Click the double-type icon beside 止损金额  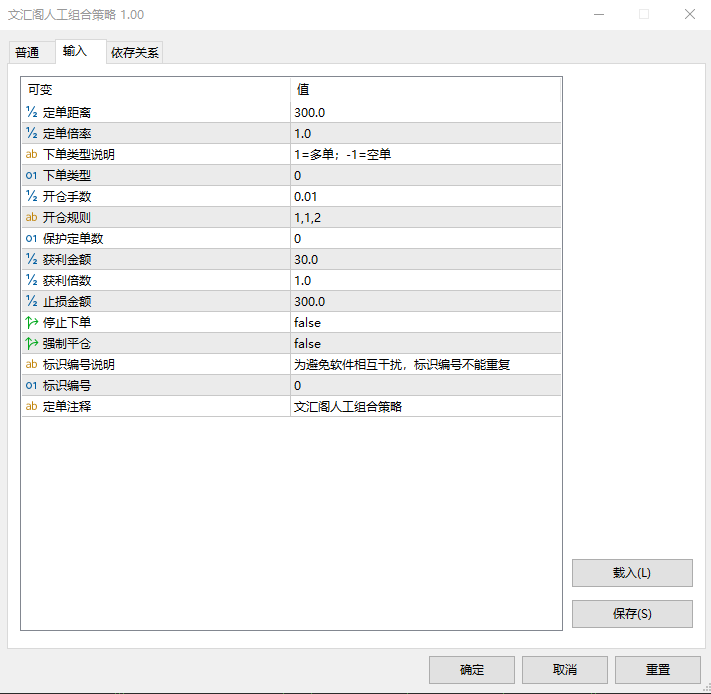pos(31,302)
